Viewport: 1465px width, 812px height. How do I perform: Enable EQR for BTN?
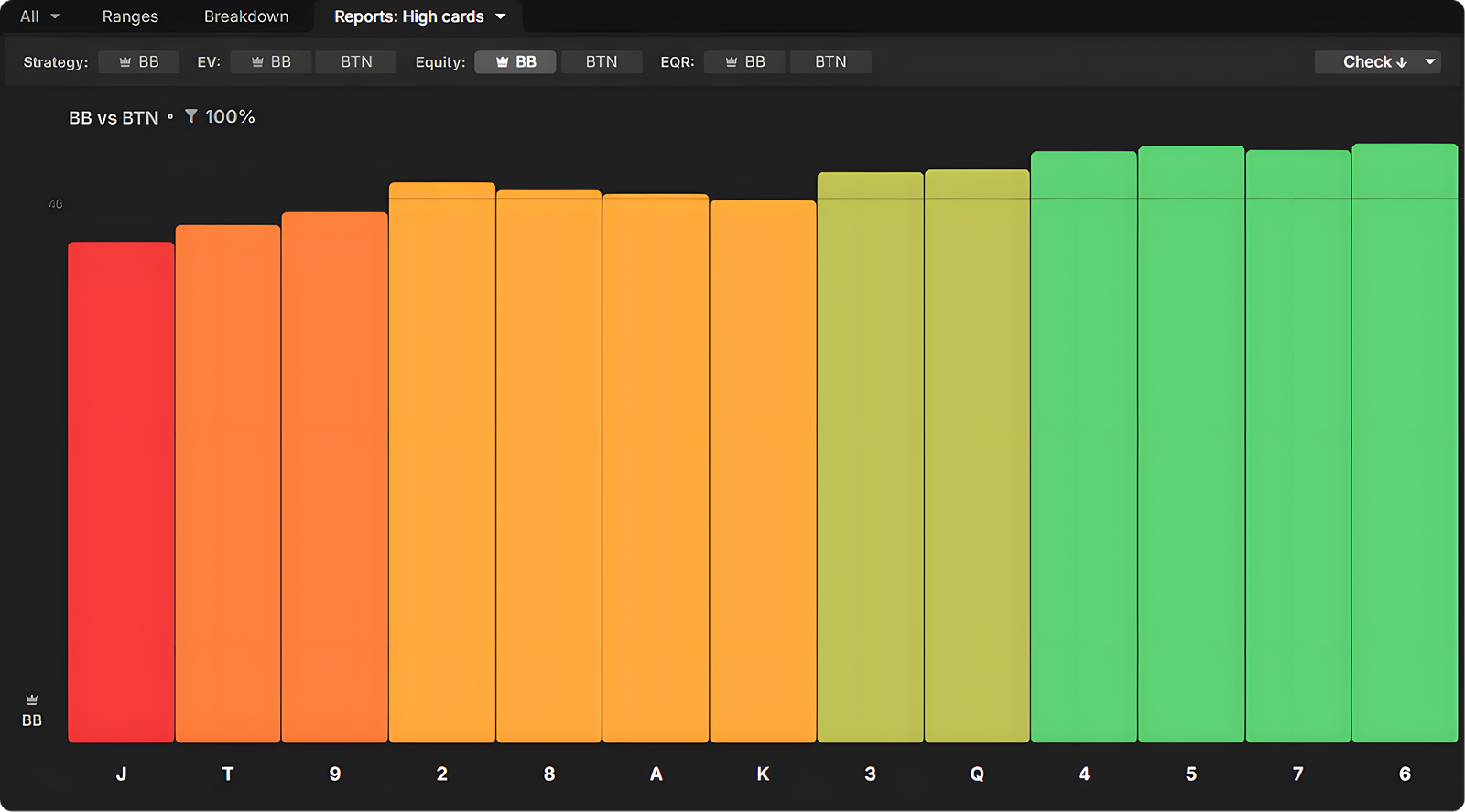830,61
